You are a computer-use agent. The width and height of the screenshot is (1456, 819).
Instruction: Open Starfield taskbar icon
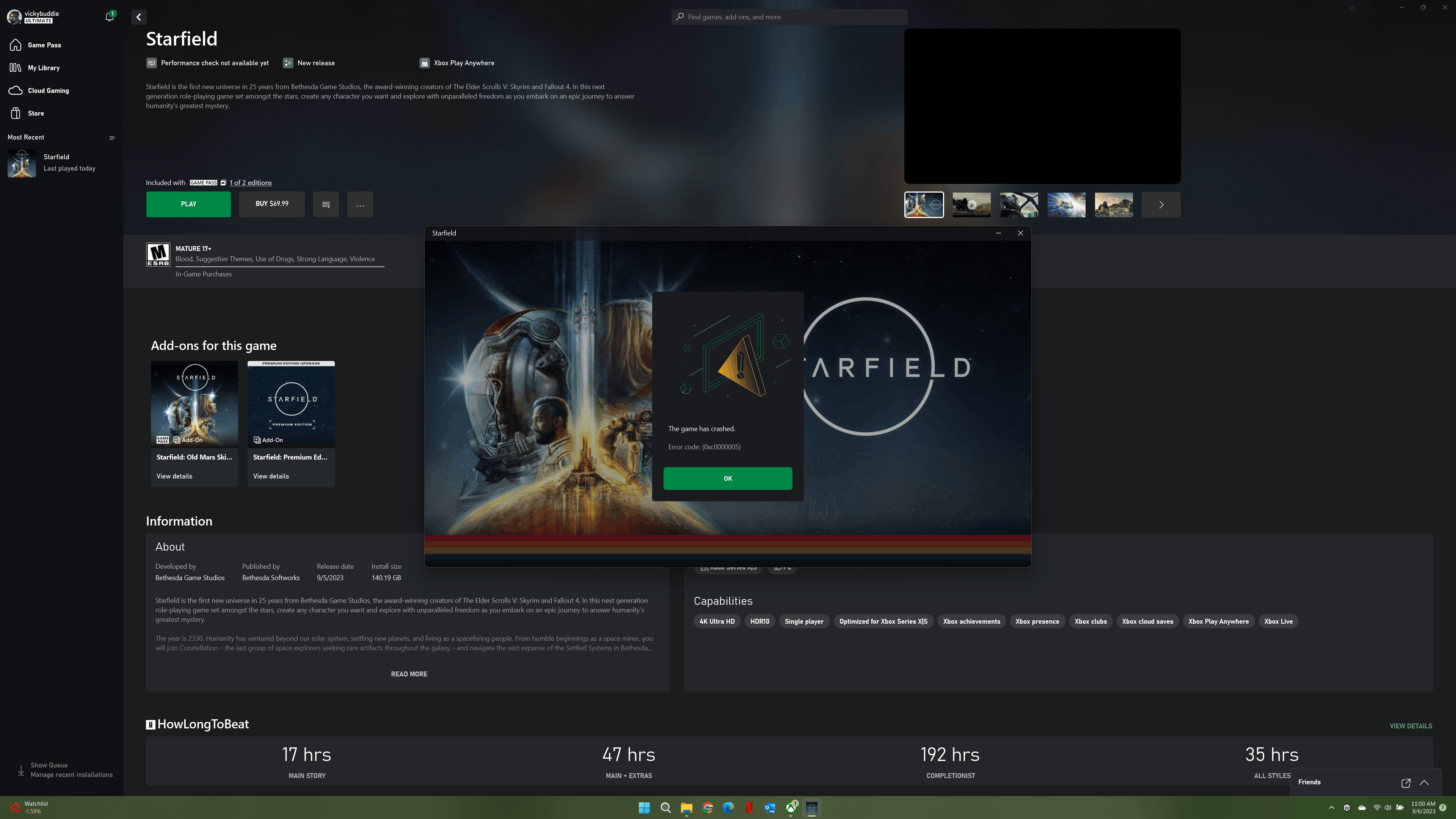(x=812, y=808)
